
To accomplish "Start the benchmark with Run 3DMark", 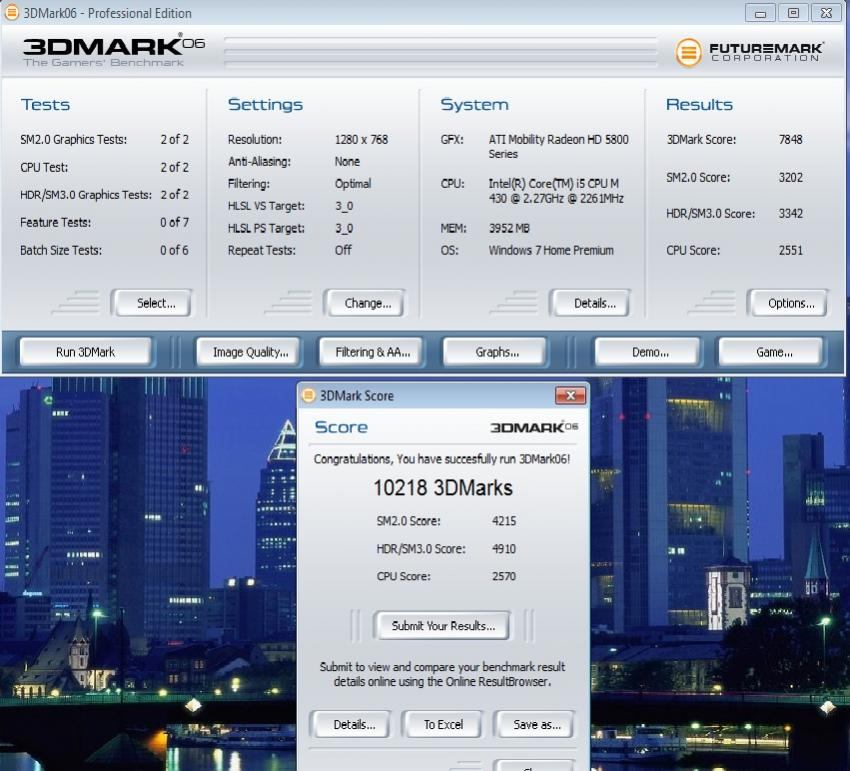I will click(x=85, y=352).
